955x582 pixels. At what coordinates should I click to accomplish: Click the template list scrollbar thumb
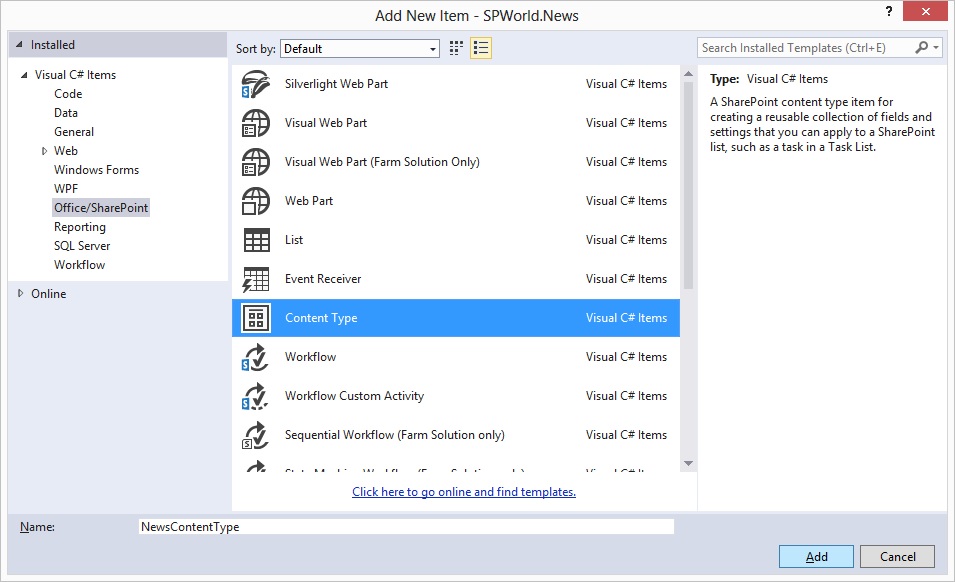coord(688,184)
